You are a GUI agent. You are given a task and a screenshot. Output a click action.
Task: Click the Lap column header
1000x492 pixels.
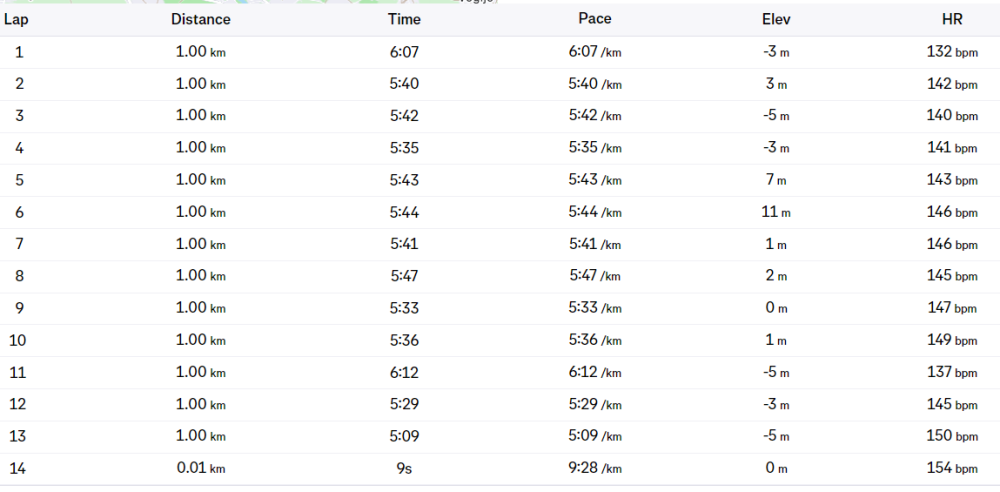[x=16, y=20]
